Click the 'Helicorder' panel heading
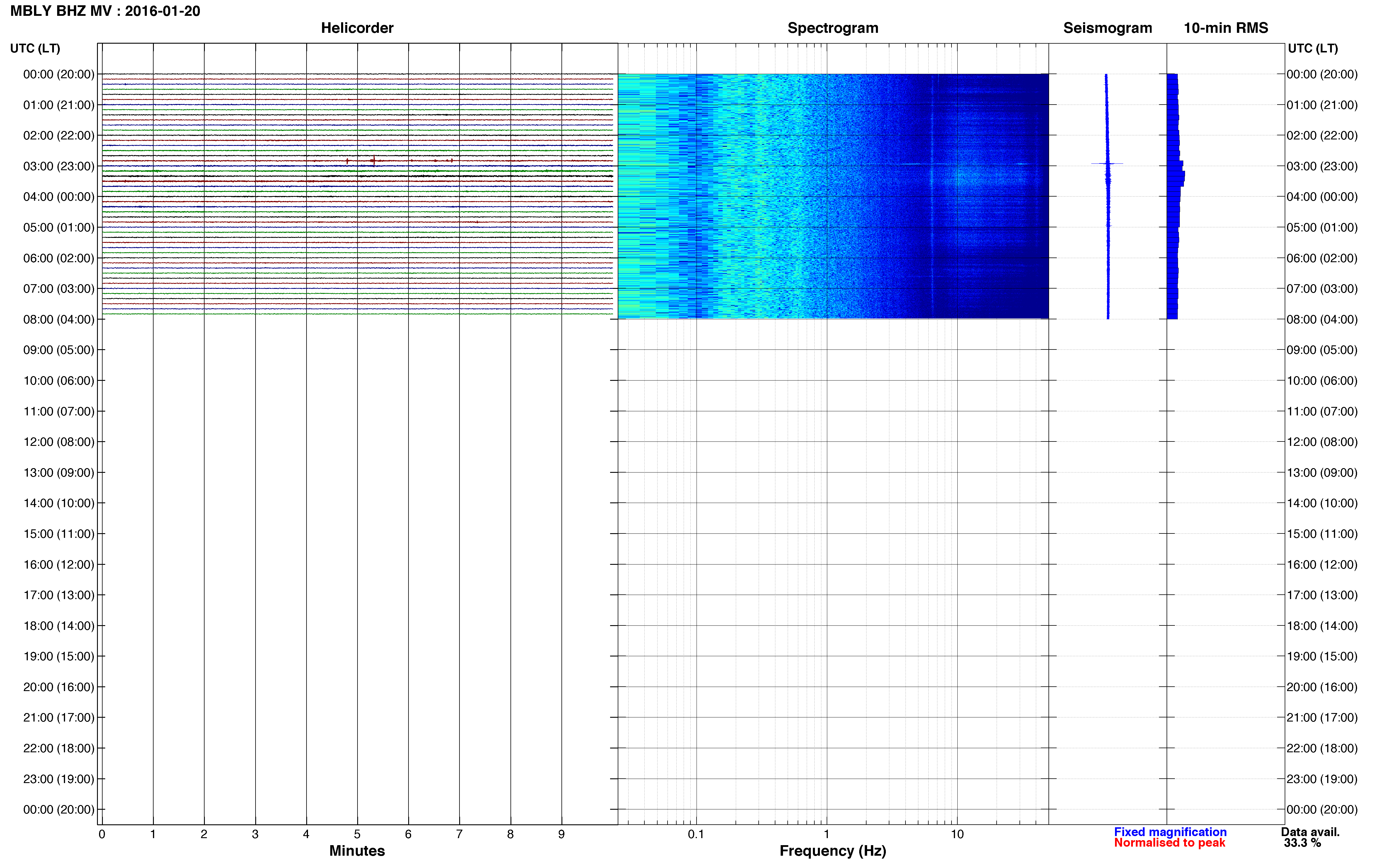Image resolution: width=1389 pixels, height=868 pixels. pos(357,28)
